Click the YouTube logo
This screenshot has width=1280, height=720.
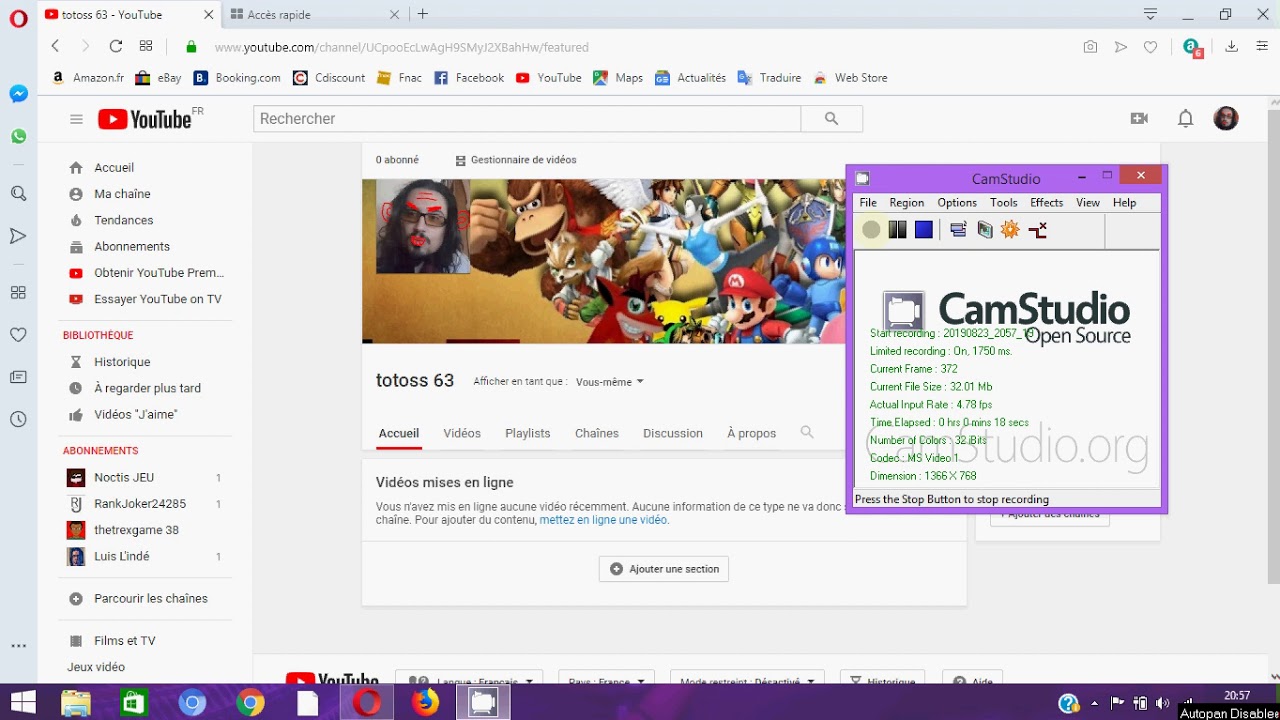pyautogui.click(x=145, y=119)
